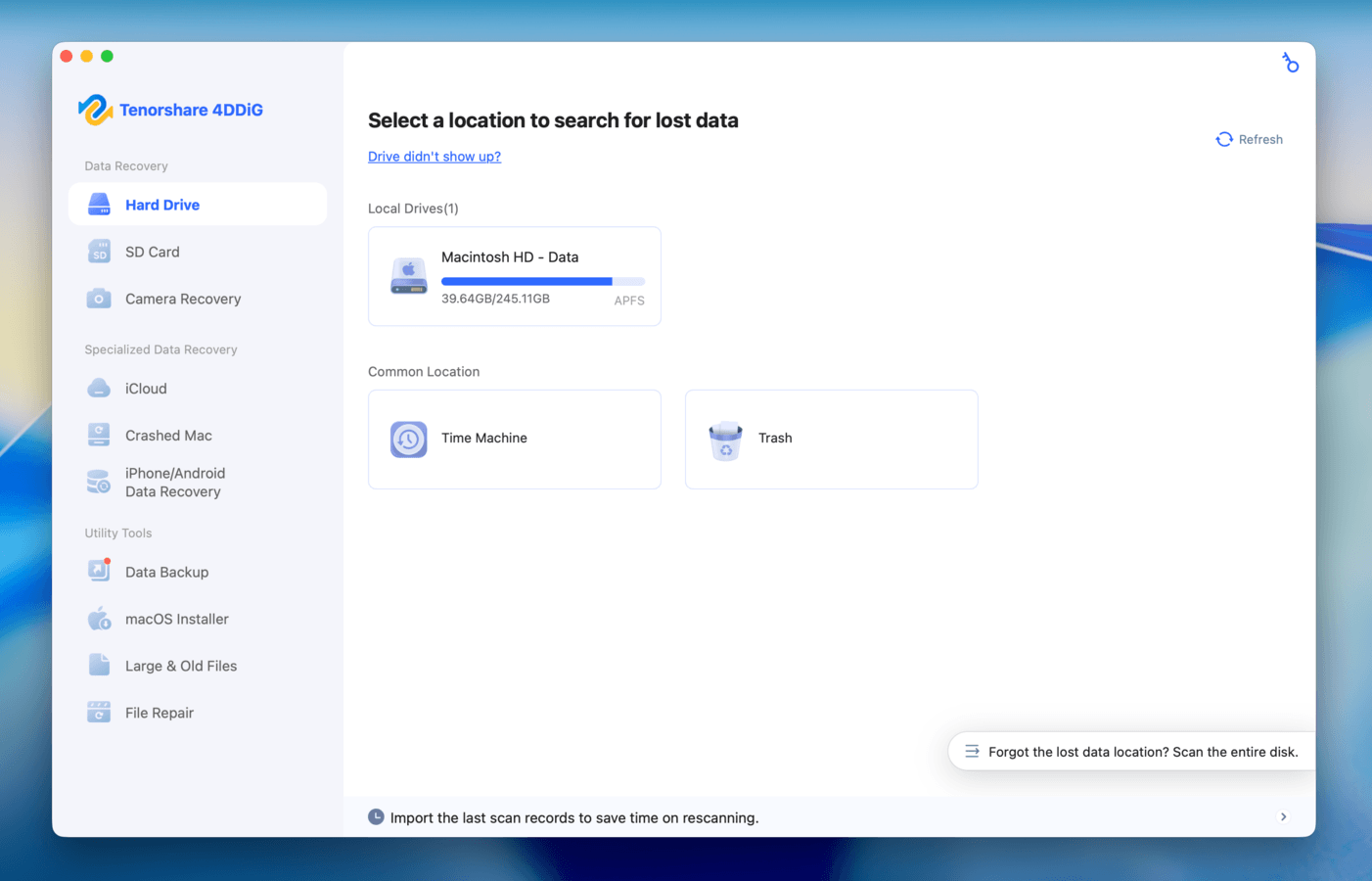Switch to Time Machine location
This screenshot has width=1372, height=881.
tap(514, 439)
